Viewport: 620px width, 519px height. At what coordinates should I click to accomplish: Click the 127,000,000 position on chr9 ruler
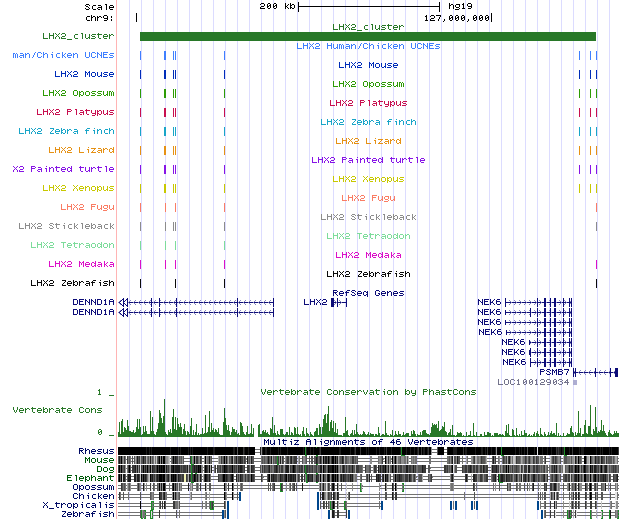457,17
